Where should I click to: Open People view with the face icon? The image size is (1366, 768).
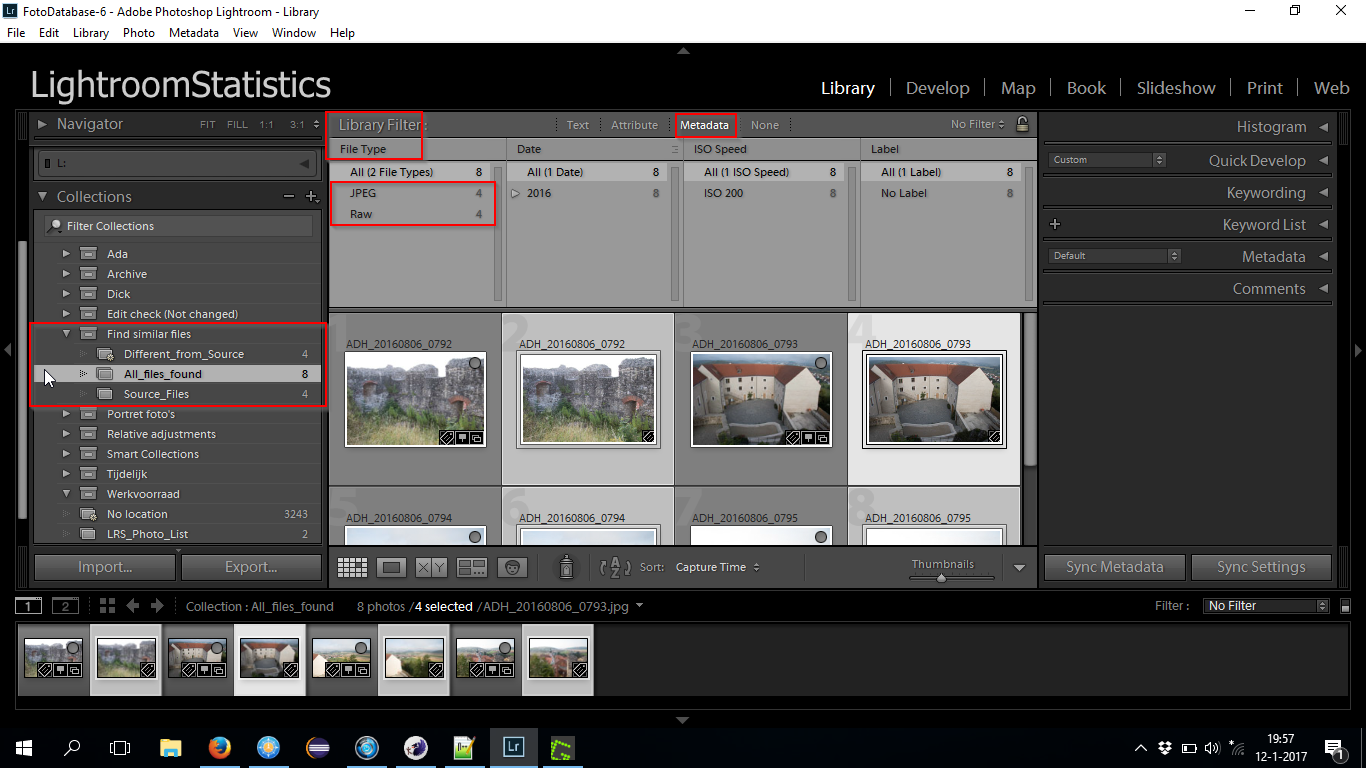(x=512, y=567)
